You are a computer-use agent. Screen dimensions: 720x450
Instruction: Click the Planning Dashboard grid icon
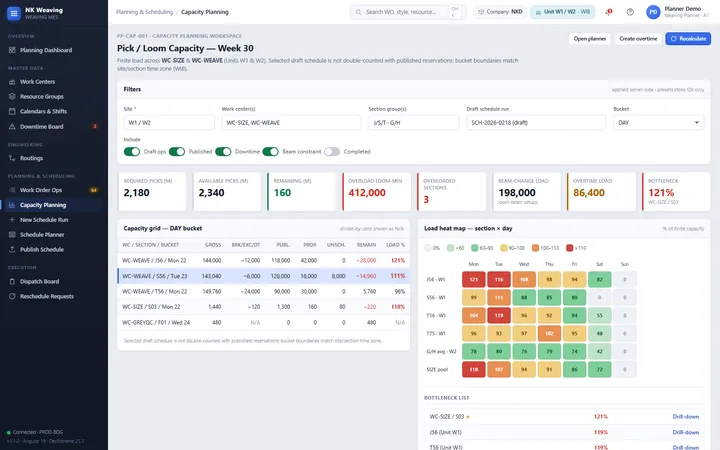[12, 50]
